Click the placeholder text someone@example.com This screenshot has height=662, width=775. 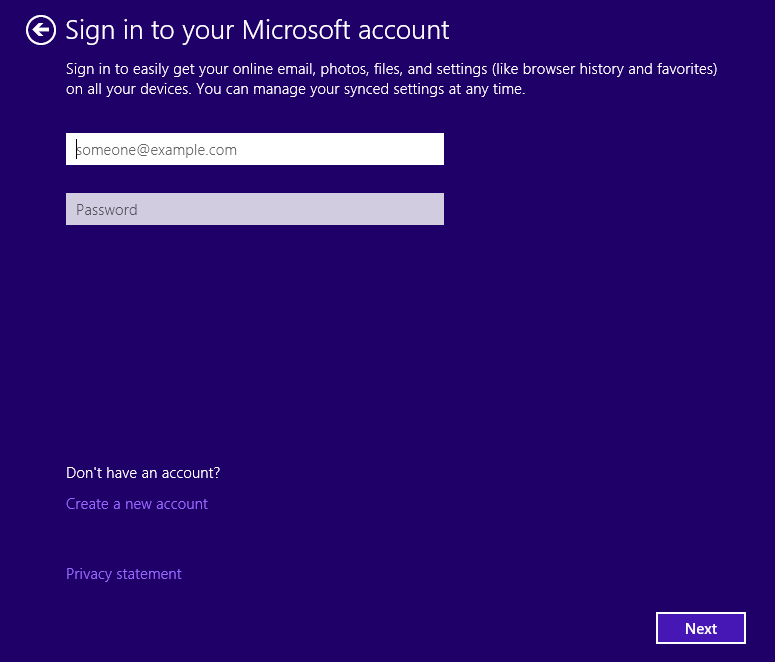coord(157,150)
